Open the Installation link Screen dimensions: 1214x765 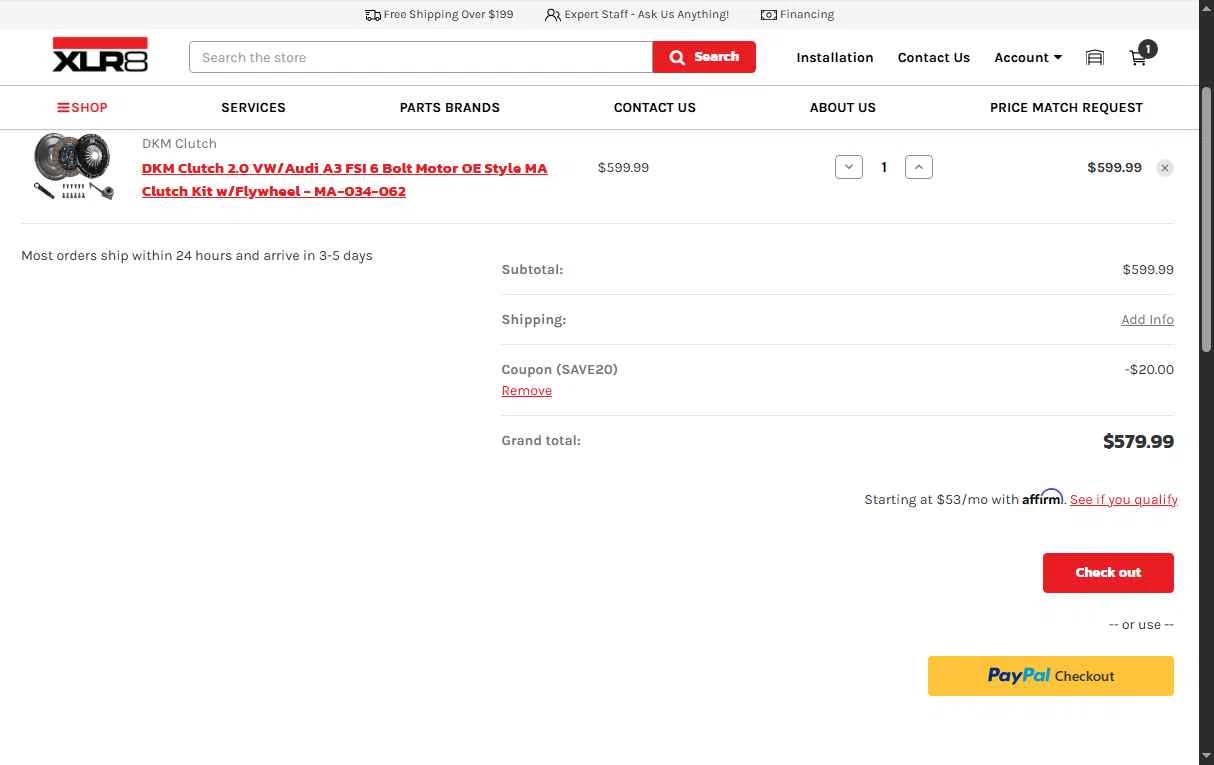pos(835,57)
